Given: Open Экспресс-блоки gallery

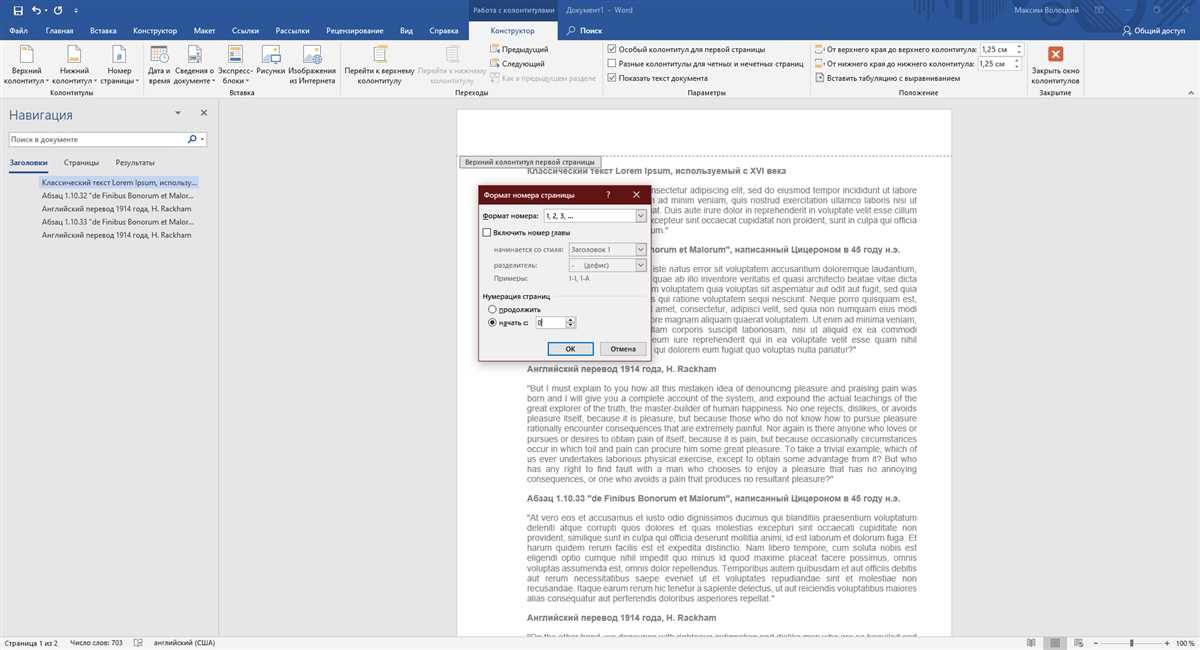Looking at the screenshot, I should 236,64.
